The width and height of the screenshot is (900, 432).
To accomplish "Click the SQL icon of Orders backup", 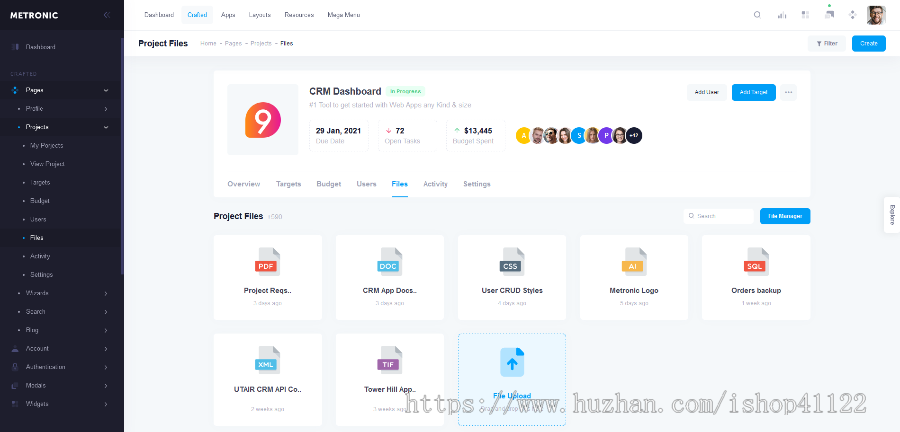I will [756, 262].
